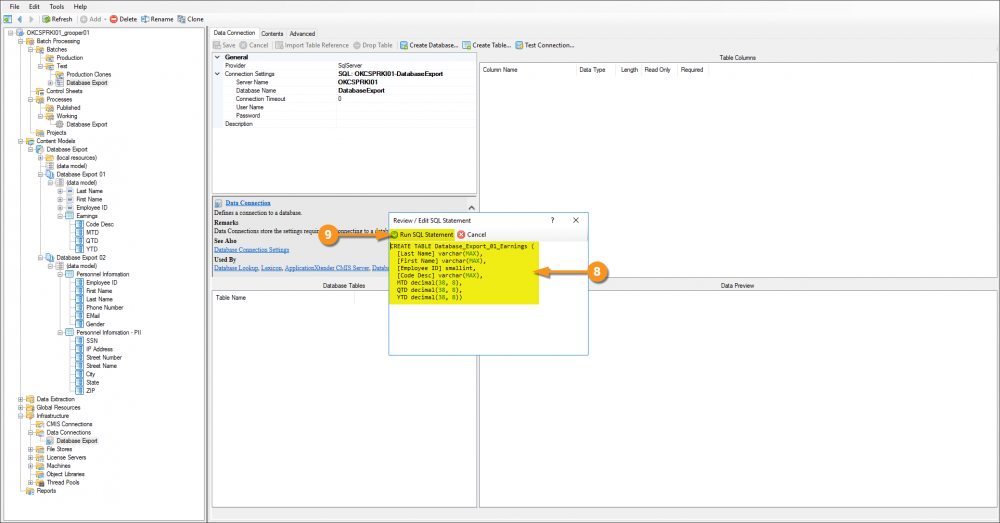Viewport: 1000px width, 523px height.
Task: Click the Connection Timeout value field
Action: [x=406, y=99]
